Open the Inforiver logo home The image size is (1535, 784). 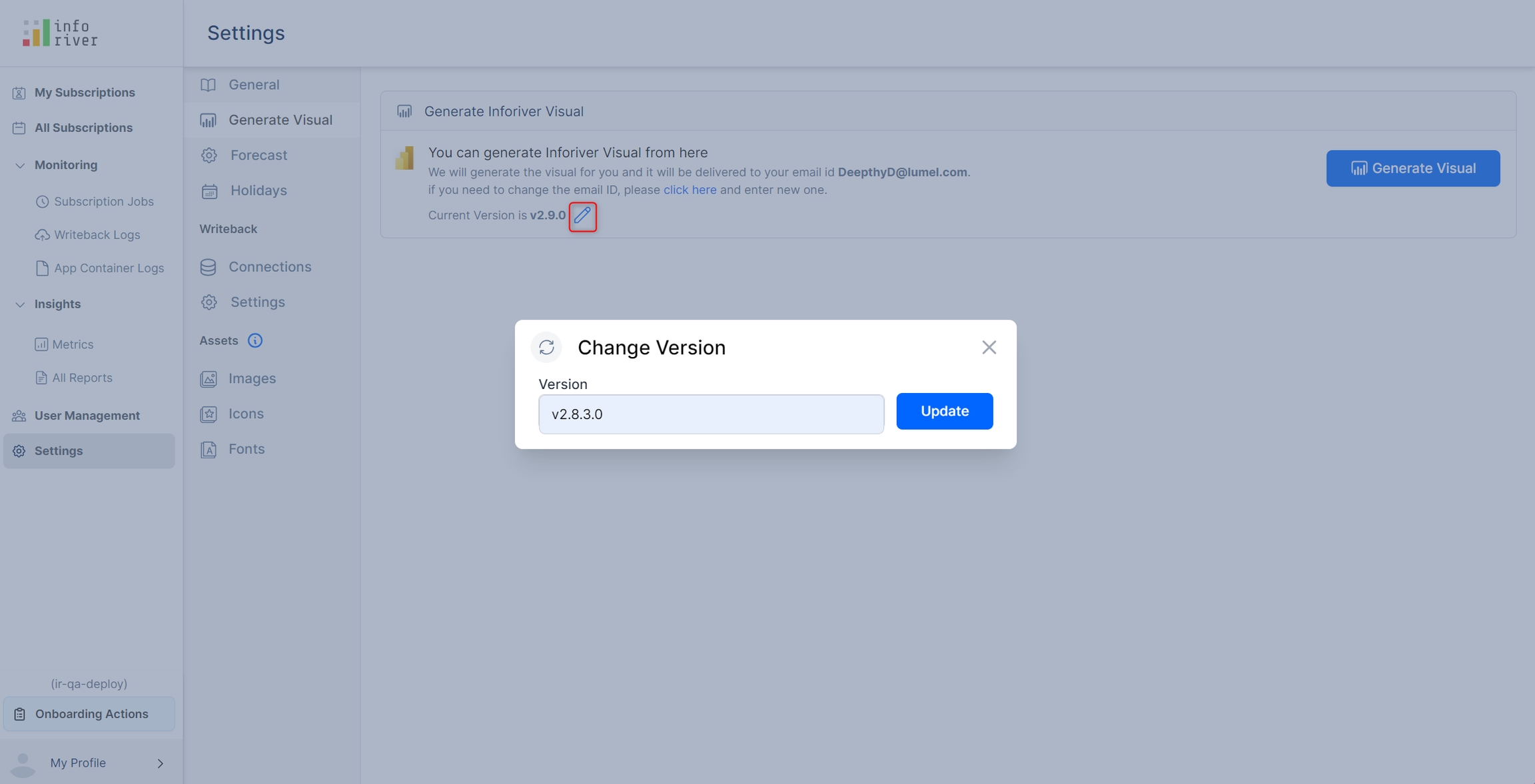tap(60, 33)
